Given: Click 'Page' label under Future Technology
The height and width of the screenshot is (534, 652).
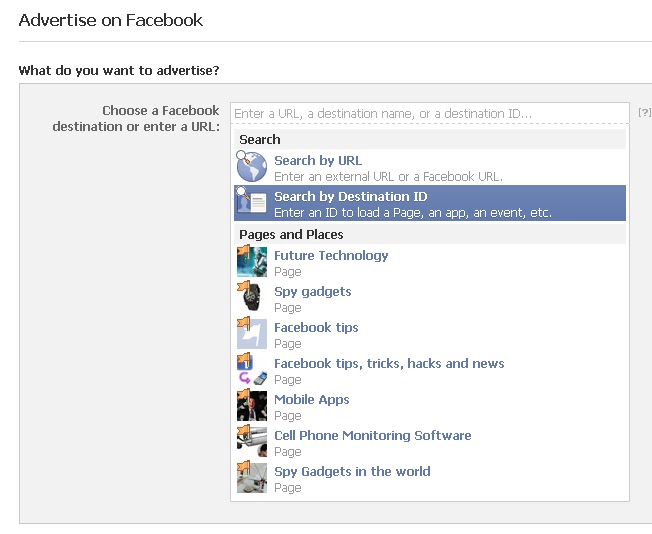Looking at the screenshot, I should click(x=288, y=272).
